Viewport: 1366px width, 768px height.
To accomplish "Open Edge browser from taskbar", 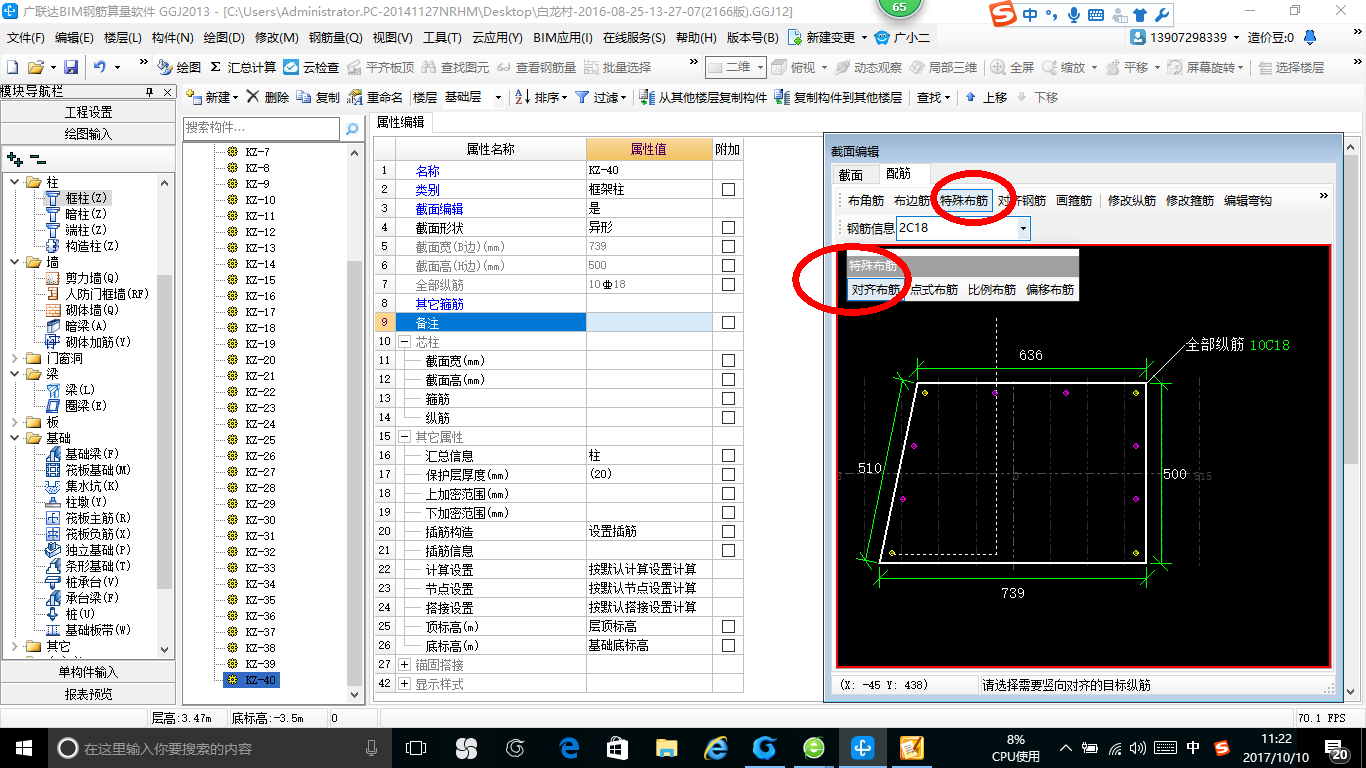I will 570,747.
